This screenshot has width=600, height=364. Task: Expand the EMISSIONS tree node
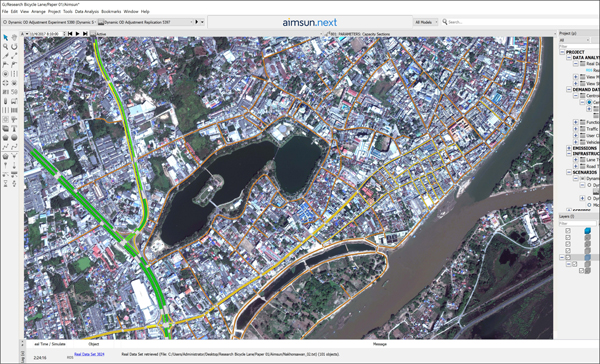click(569, 148)
